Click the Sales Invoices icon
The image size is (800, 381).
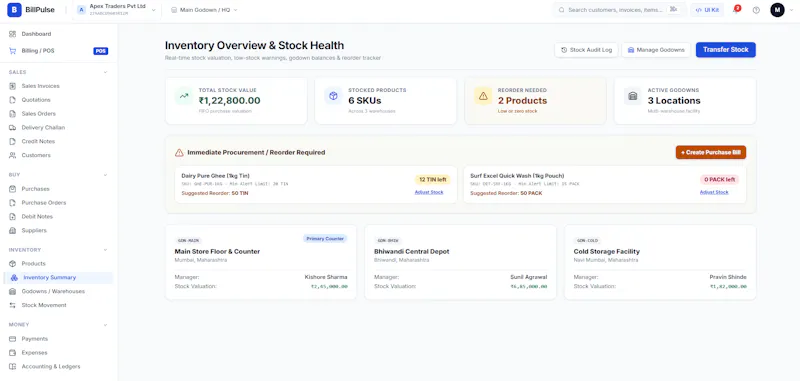[12, 86]
